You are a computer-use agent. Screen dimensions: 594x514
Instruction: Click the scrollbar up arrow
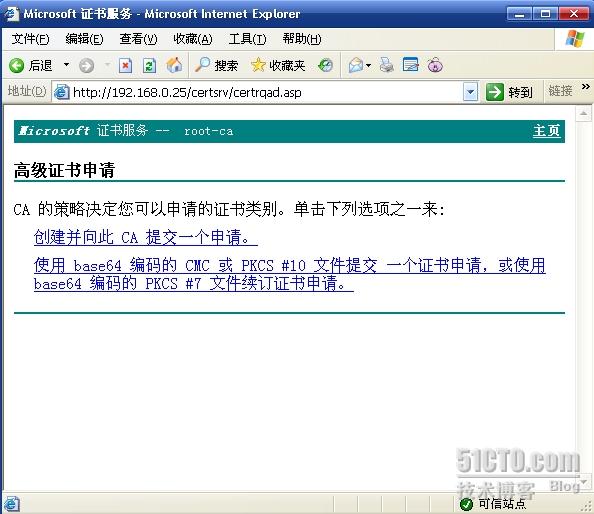(x=583, y=113)
